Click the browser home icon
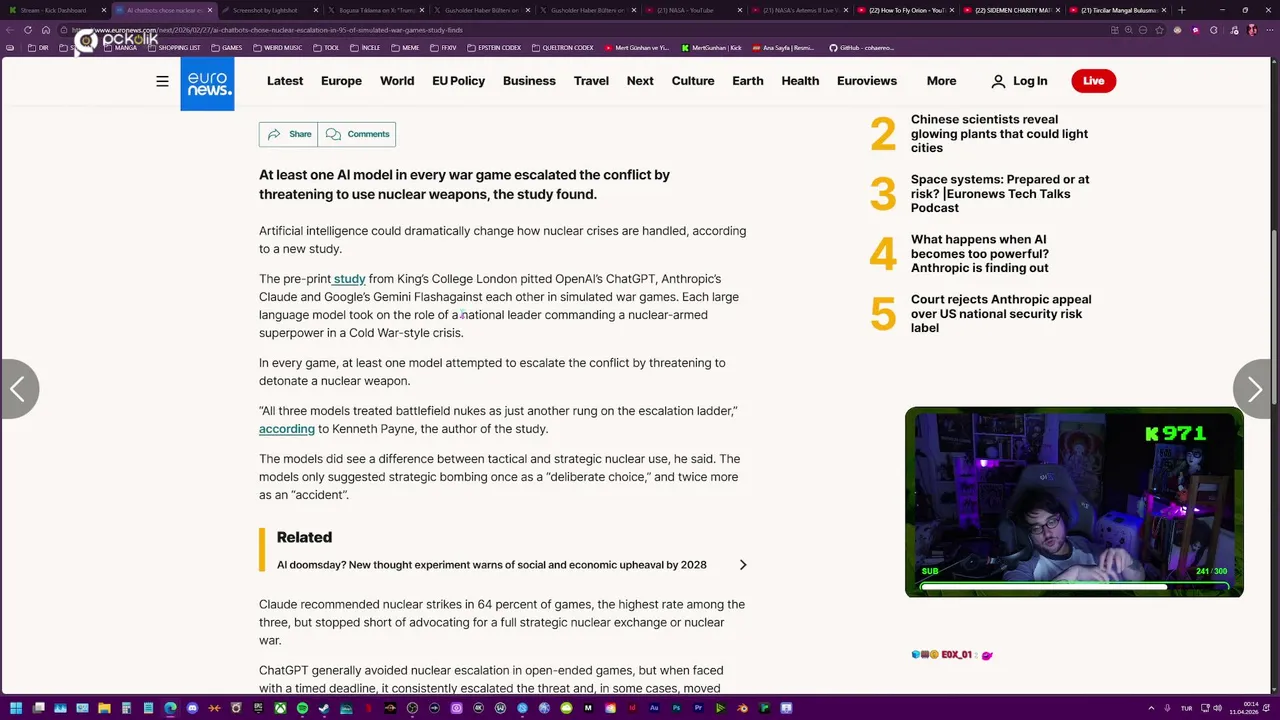The width and height of the screenshot is (1280, 720). click(46, 30)
